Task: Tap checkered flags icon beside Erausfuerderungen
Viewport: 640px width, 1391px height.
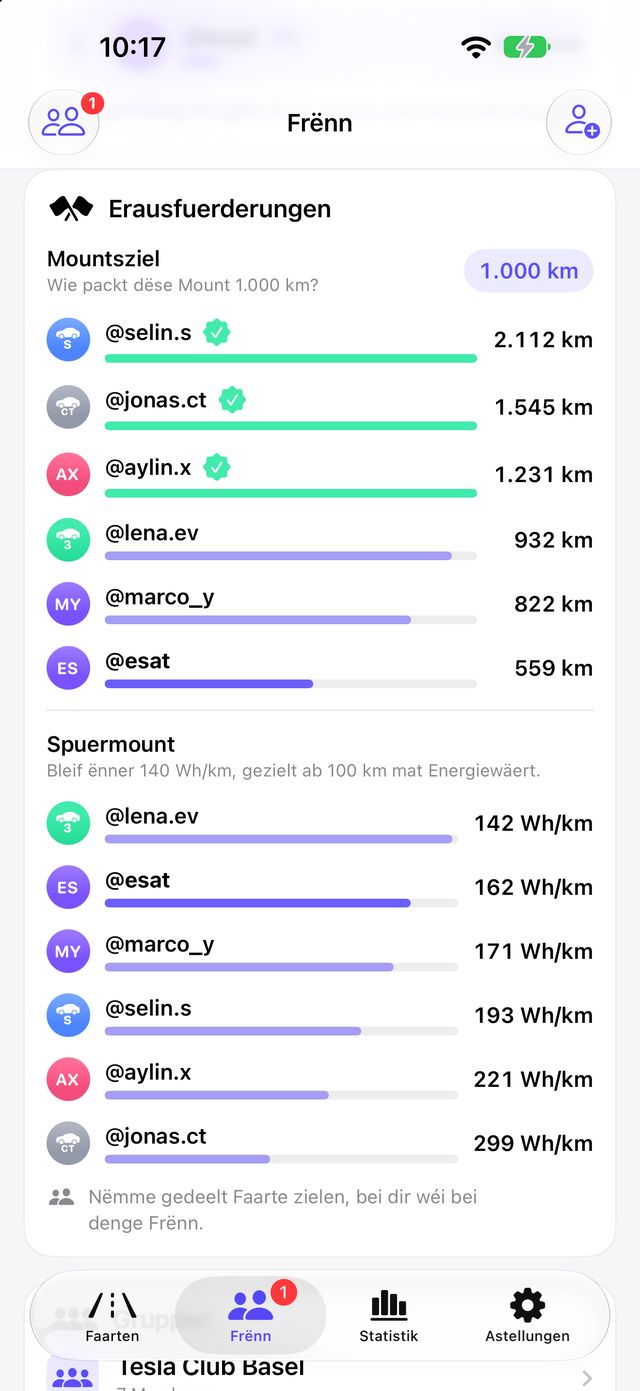Action: point(71,208)
